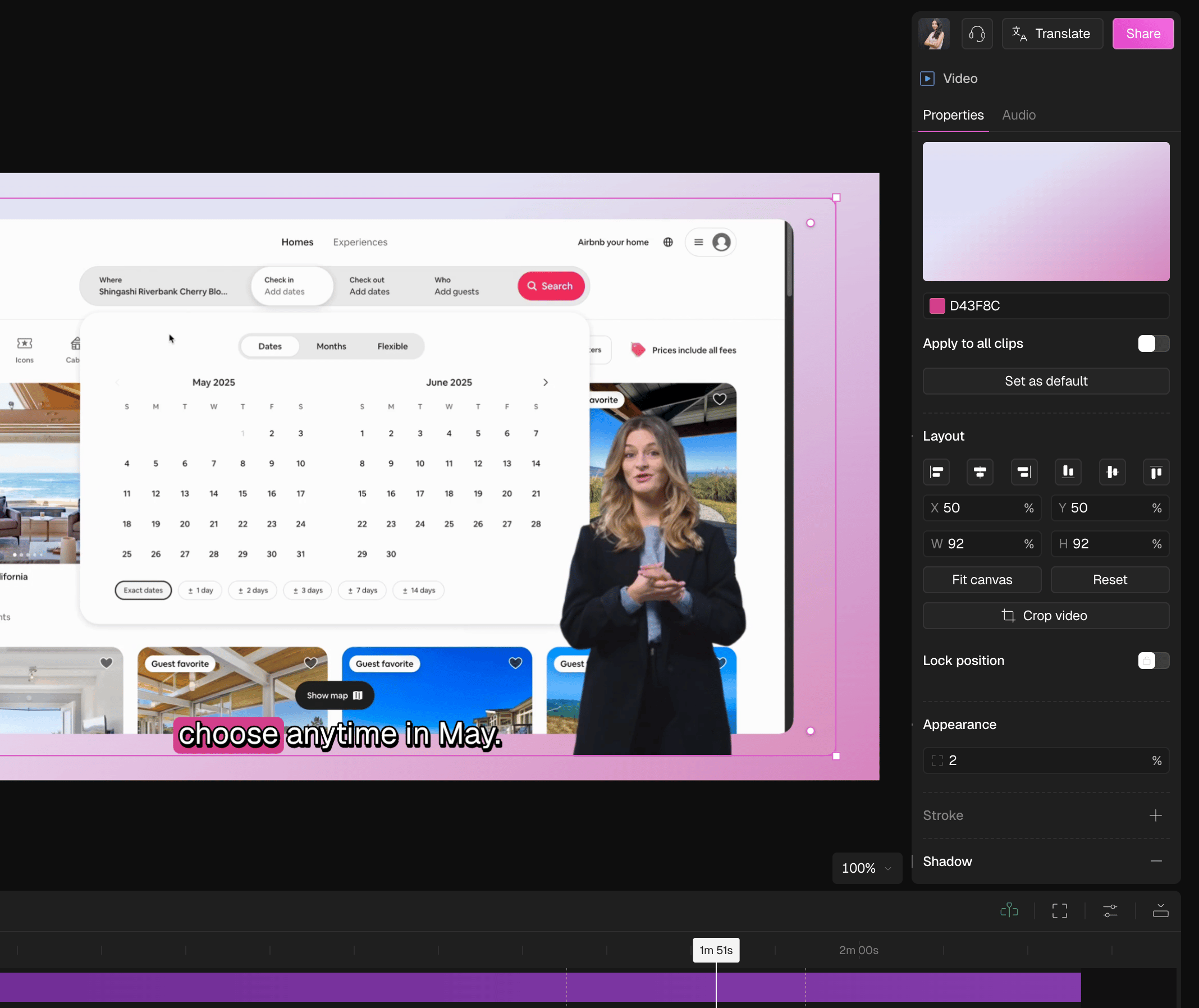Select the Months tab in date picker
The width and height of the screenshot is (1199, 1008).
click(331, 346)
